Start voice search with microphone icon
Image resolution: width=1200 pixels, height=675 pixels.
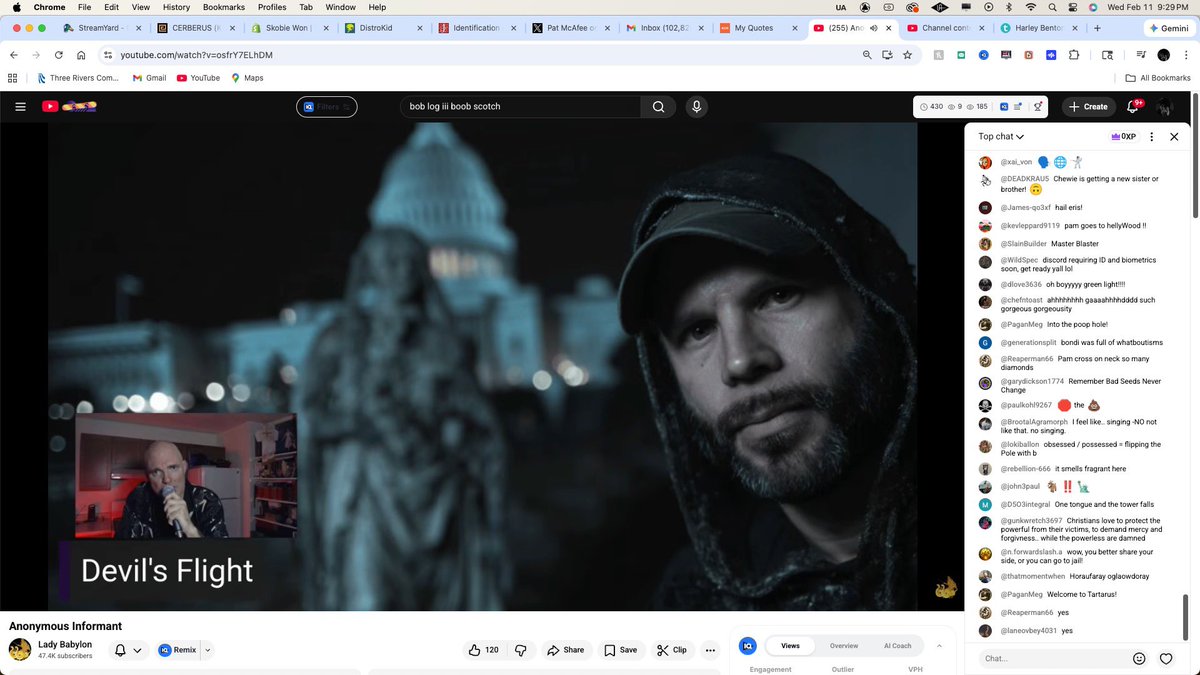[x=697, y=106]
